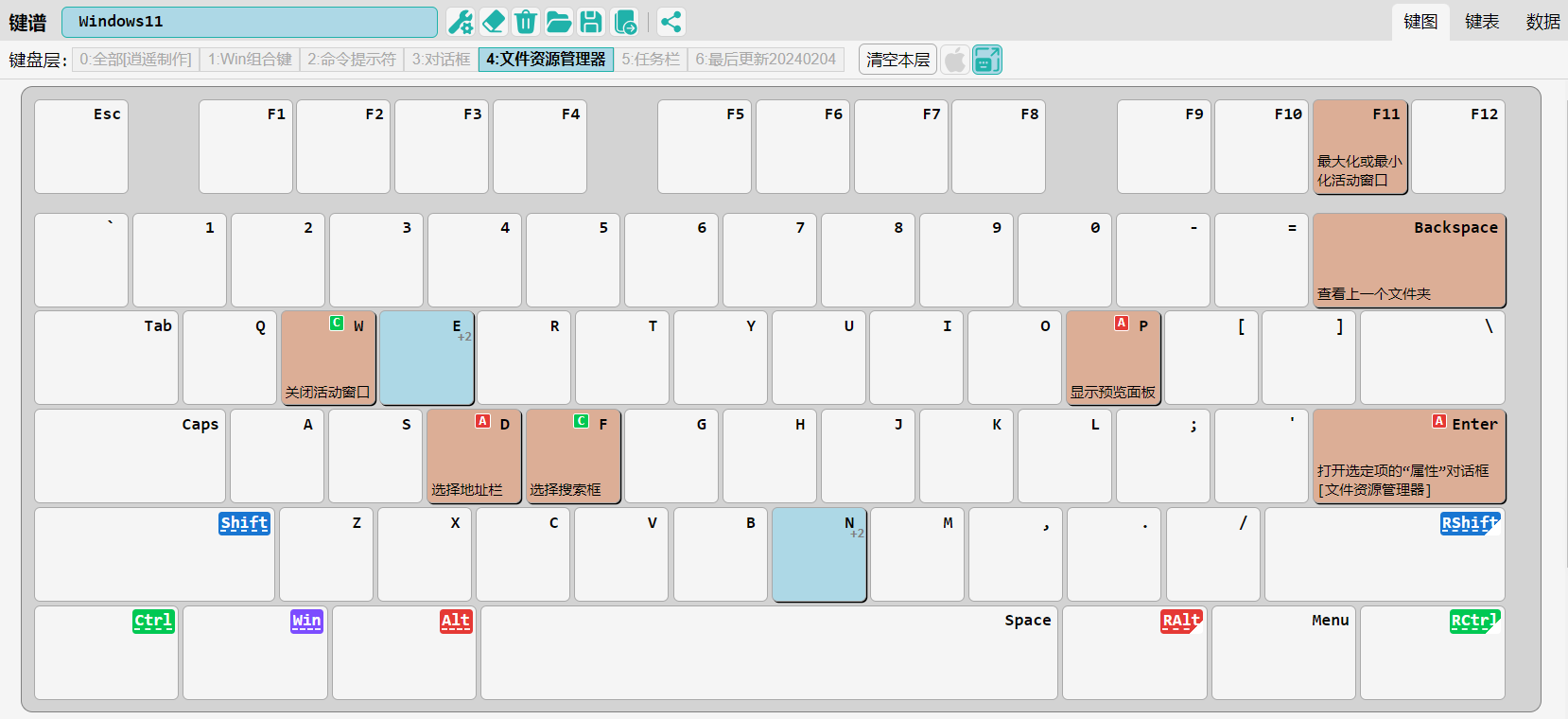The width and height of the screenshot is (1568, 719).
Task: Toggle the teal keyboard layout icon
Action: 986,60
